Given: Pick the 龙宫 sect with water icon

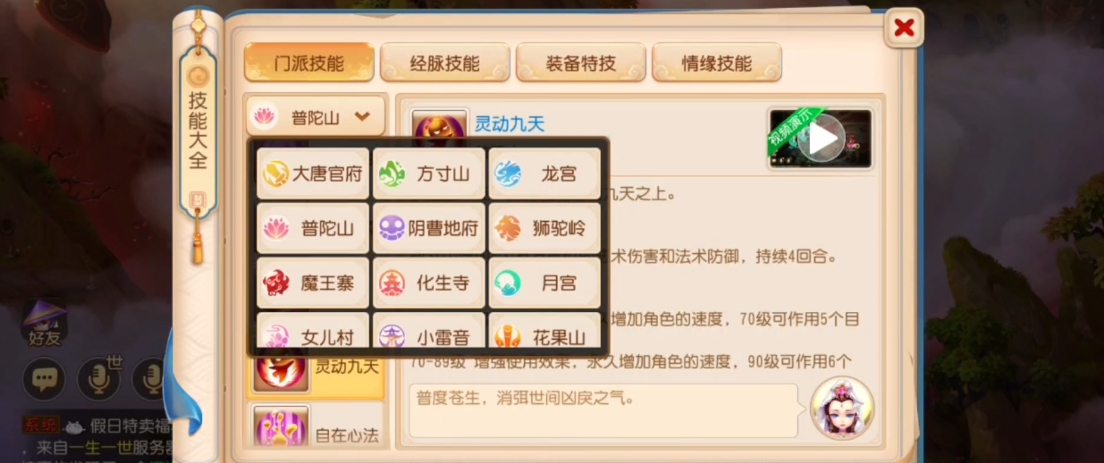Looking at the screenshot, I should pyautogui.click(x=545, y=174).
